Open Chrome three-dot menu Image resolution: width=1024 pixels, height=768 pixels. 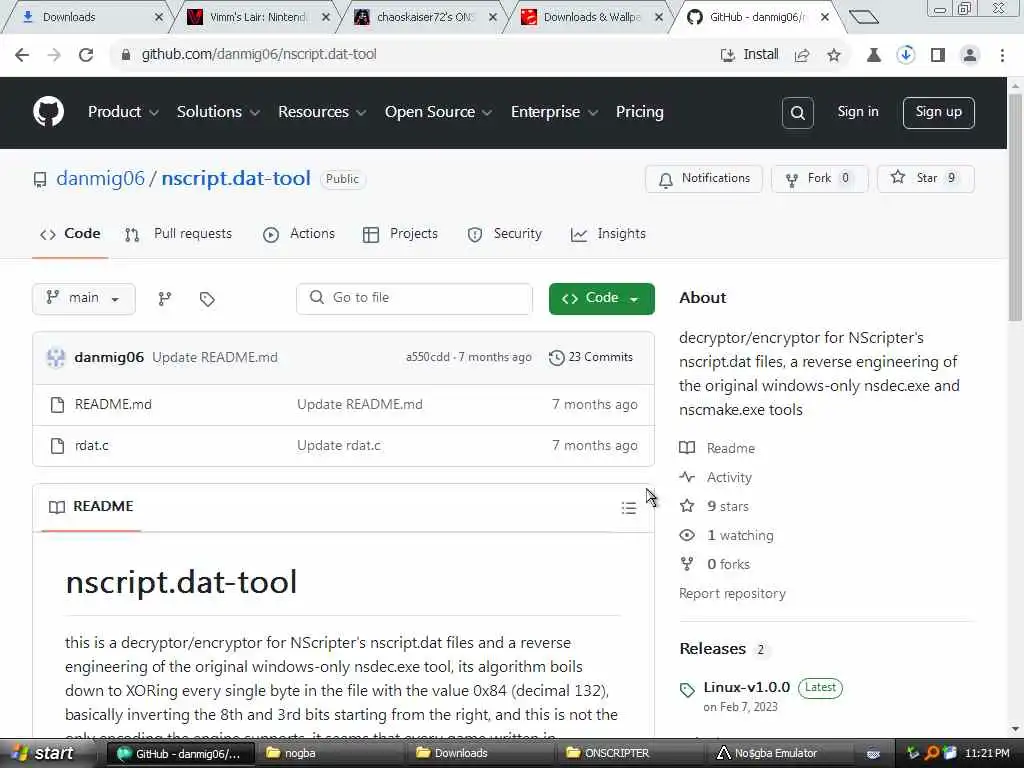[x=1002, y=55]
